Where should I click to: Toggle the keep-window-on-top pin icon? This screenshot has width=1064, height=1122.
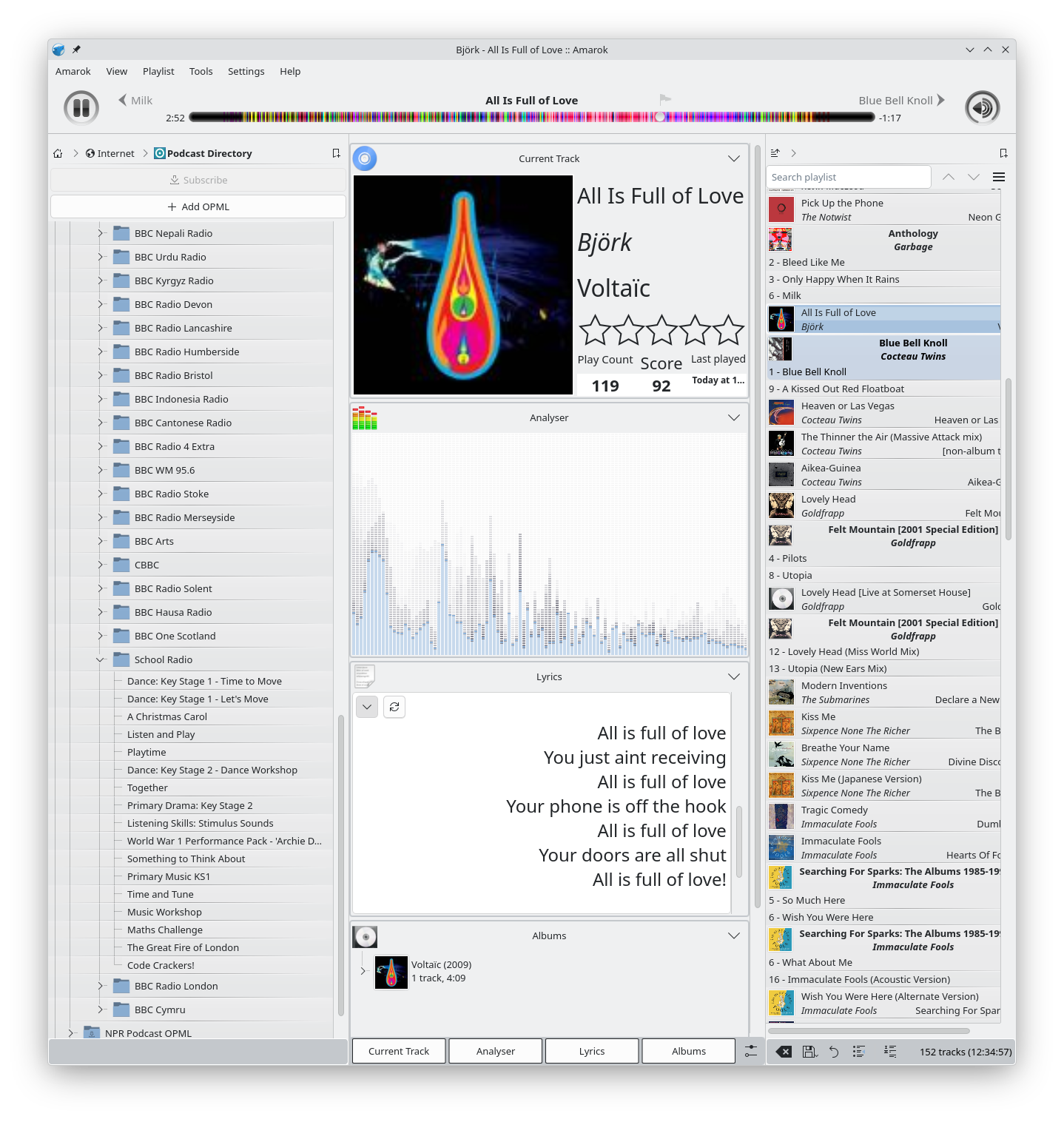click(x=76, y=50)
